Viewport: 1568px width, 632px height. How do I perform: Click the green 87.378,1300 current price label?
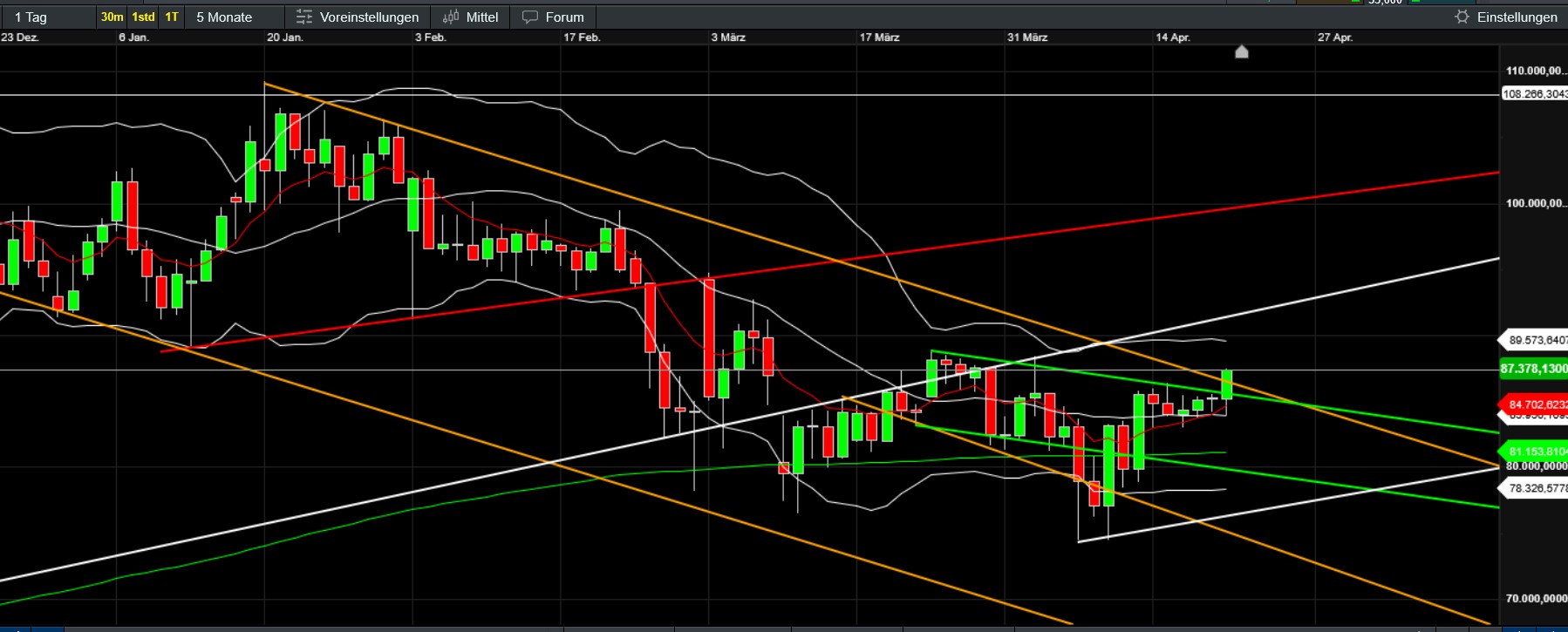tap(1534, 369)
